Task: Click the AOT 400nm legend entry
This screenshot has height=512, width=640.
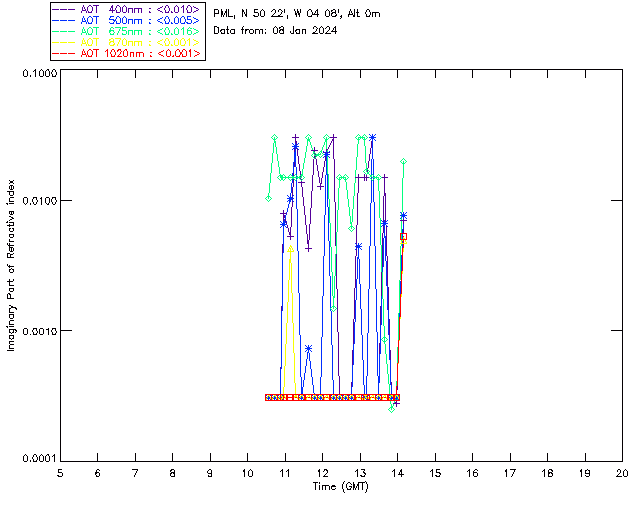Action: click(127, 9)
